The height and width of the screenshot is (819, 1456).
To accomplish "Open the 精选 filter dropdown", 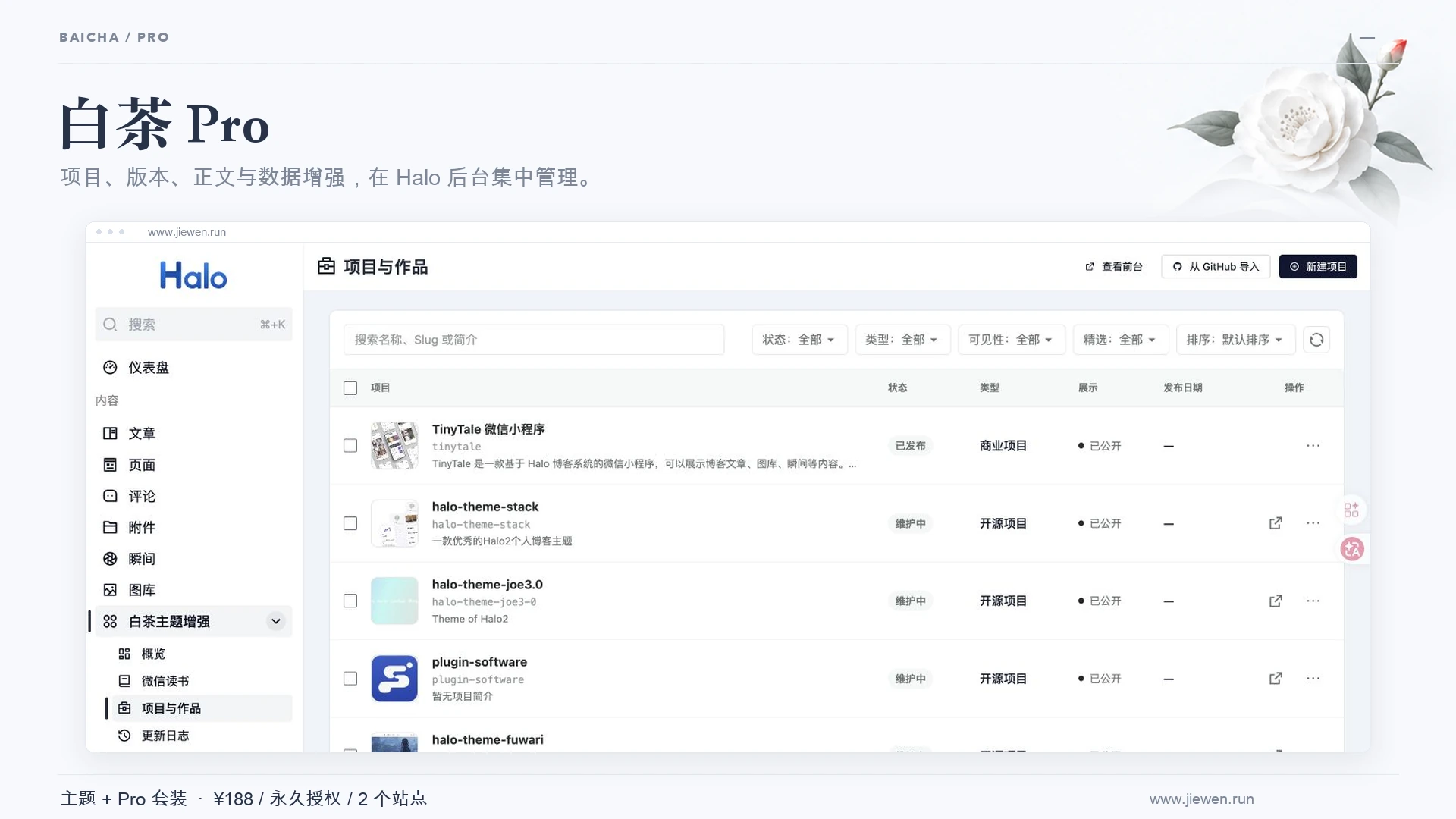I will (1120, 340).
